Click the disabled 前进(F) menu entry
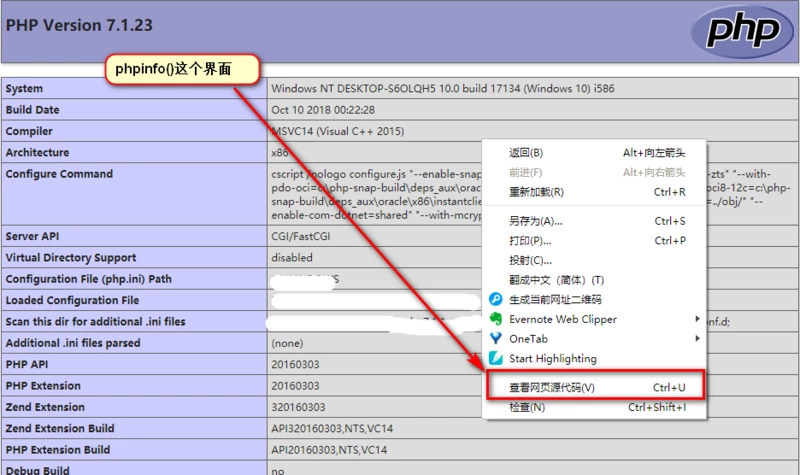This screenshot has width=800, height=475. pos(525,172)
